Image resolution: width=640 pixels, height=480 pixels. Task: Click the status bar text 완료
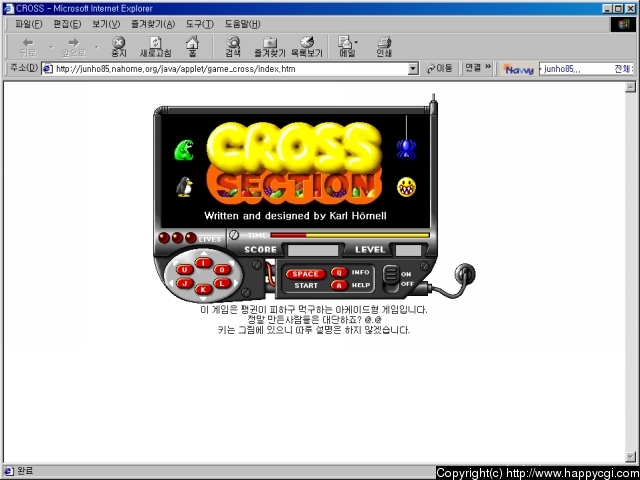25,471
